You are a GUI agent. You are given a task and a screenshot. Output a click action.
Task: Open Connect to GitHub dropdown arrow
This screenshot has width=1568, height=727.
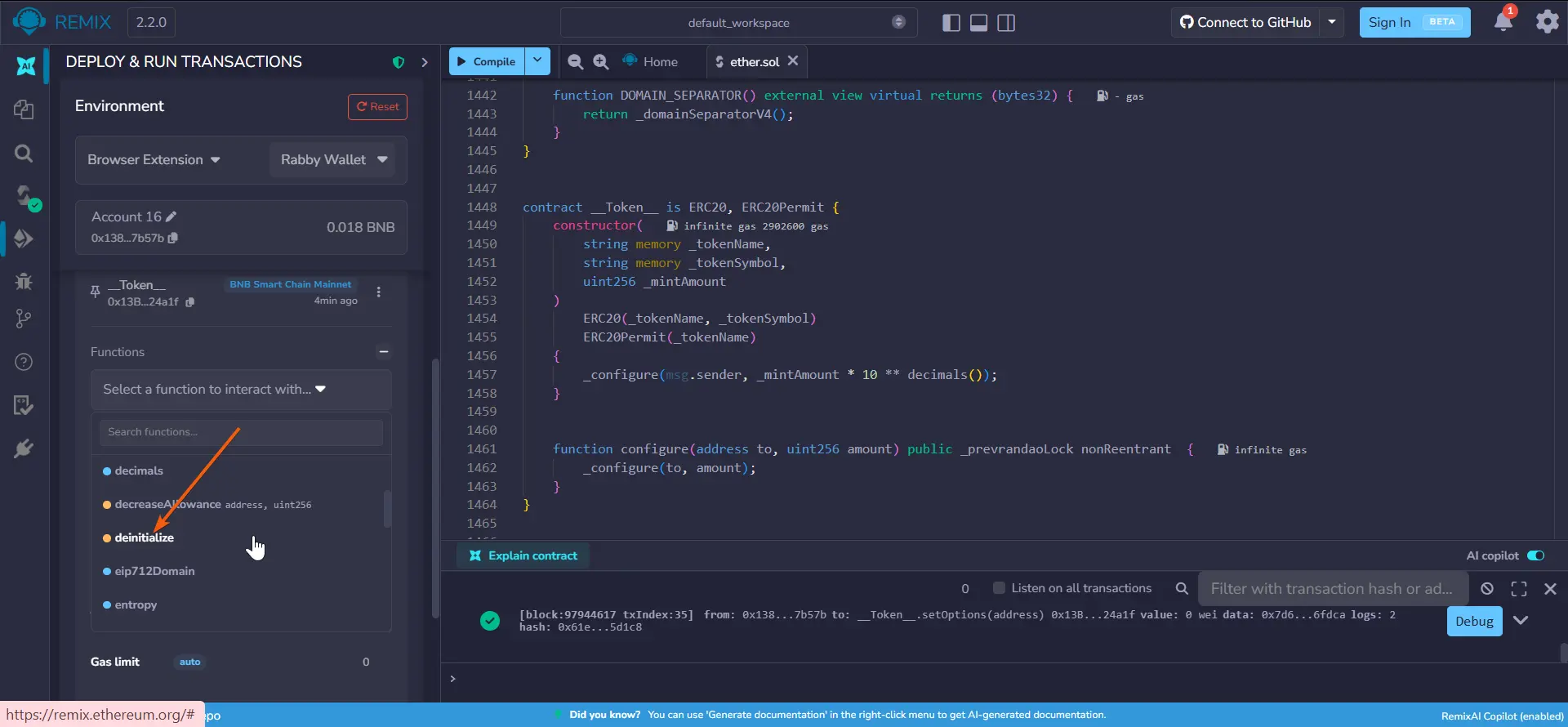tap(1331, 22)
